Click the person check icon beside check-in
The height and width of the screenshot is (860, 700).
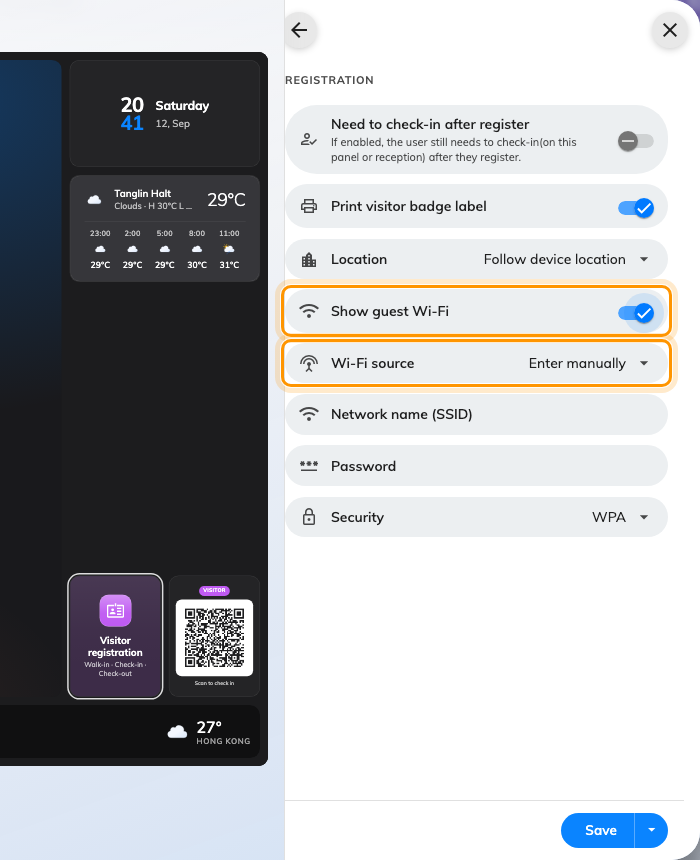(x=308, y=140)
